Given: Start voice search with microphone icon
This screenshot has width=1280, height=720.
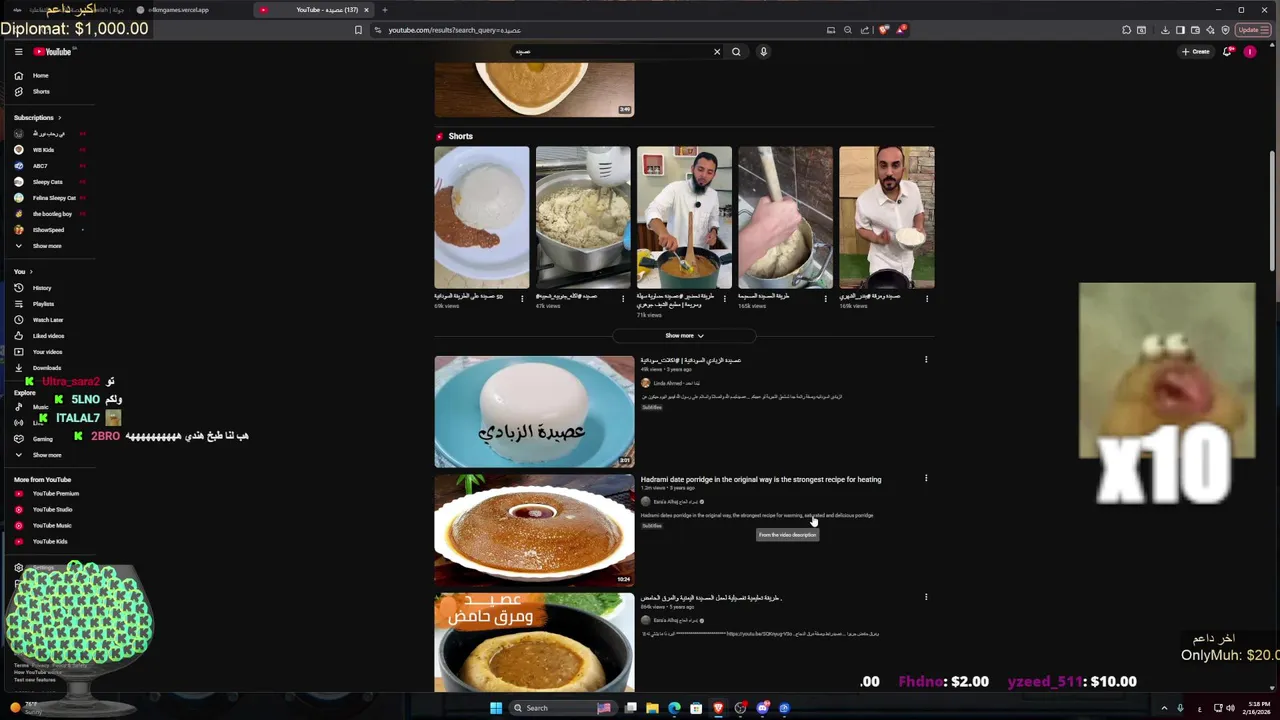Looking at the screenshot, I should click(763, 52).
